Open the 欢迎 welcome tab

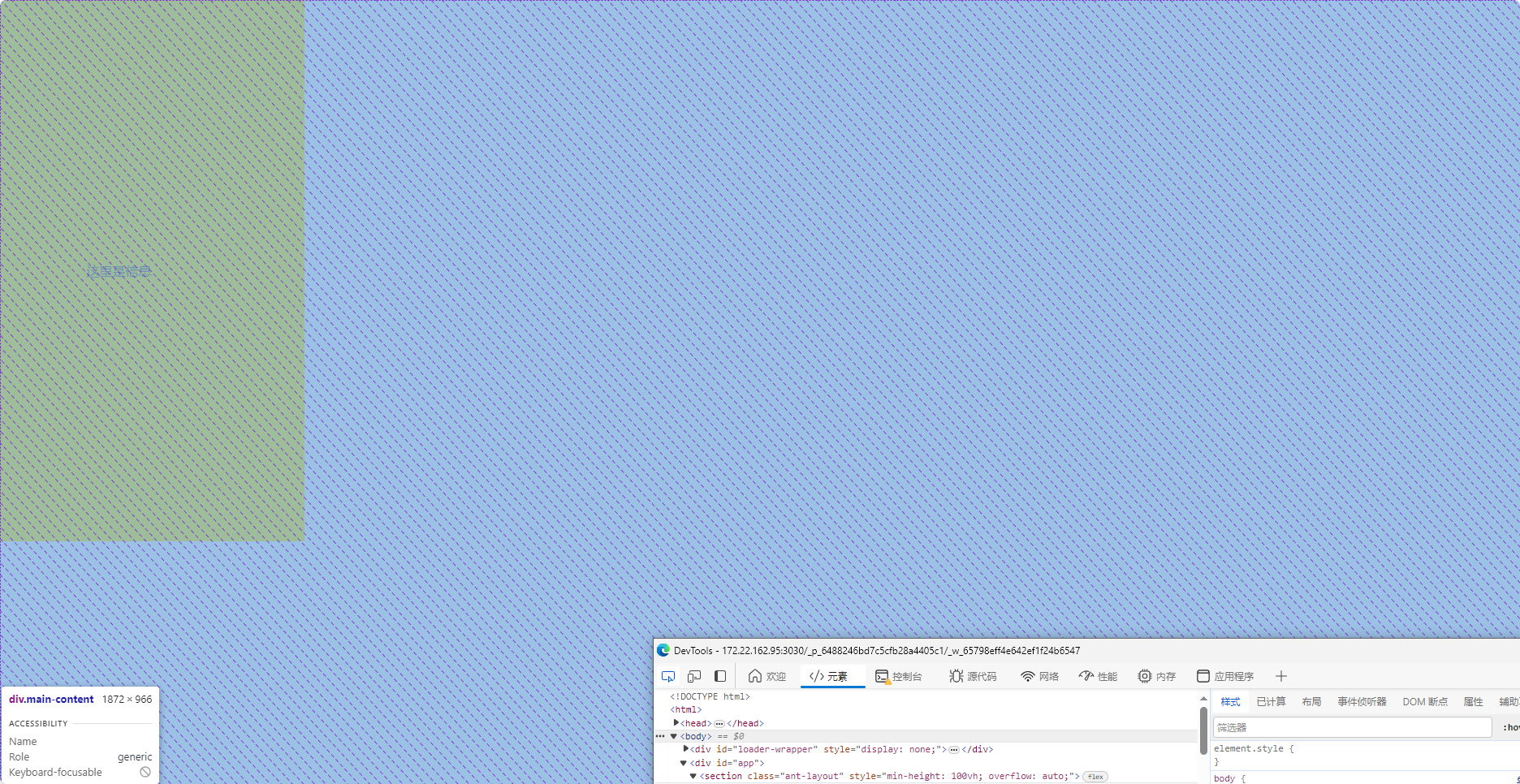click(767, 676)
